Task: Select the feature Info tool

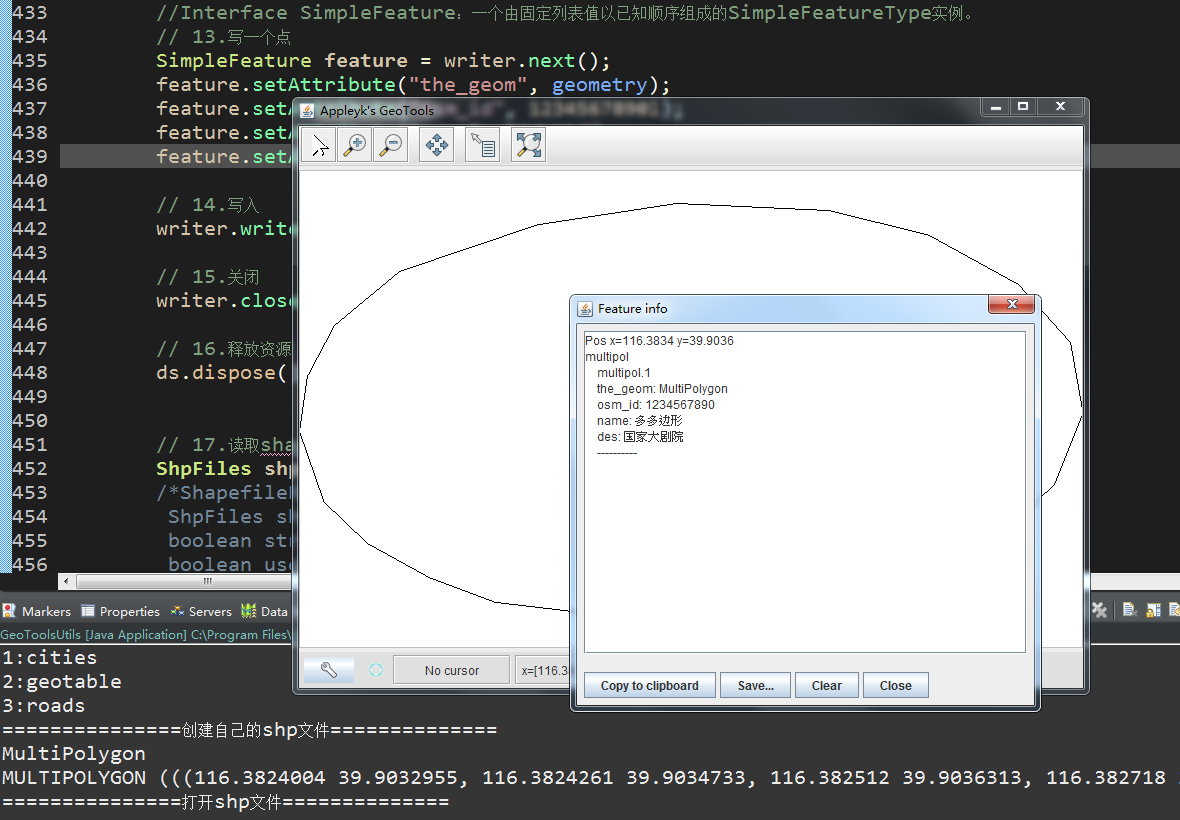Action: [482, 145]
